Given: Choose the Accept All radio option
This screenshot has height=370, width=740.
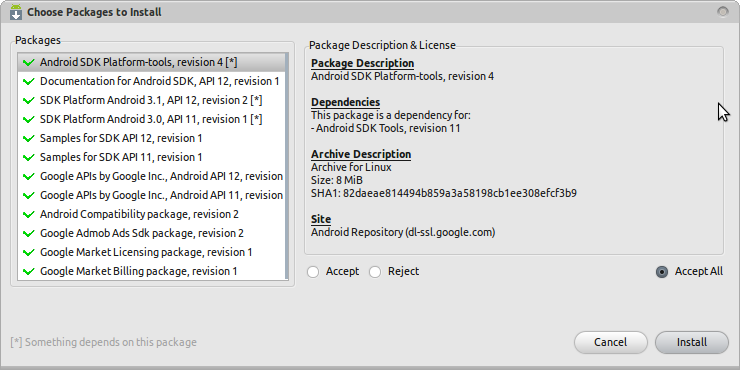Looking at the screenshot, I should 662,272.
